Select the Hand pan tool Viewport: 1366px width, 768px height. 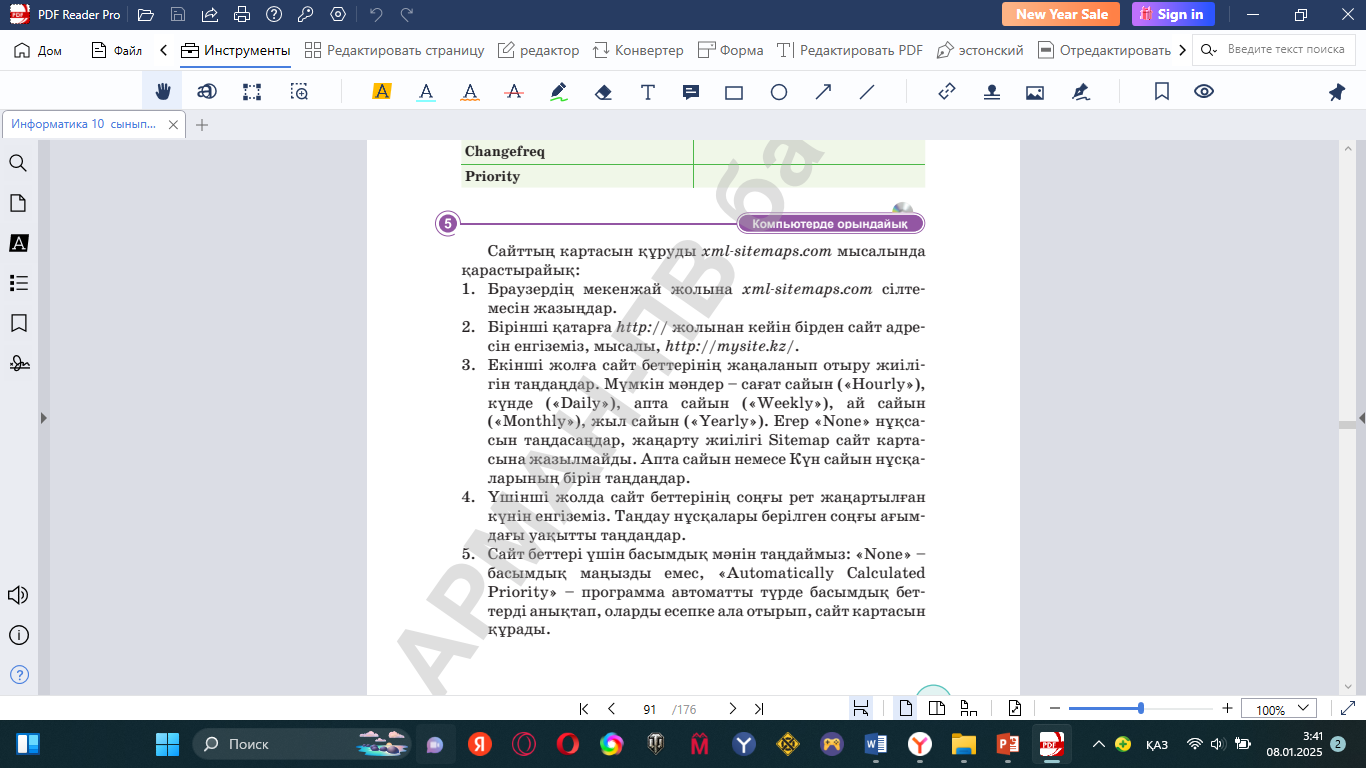point(162,92)
